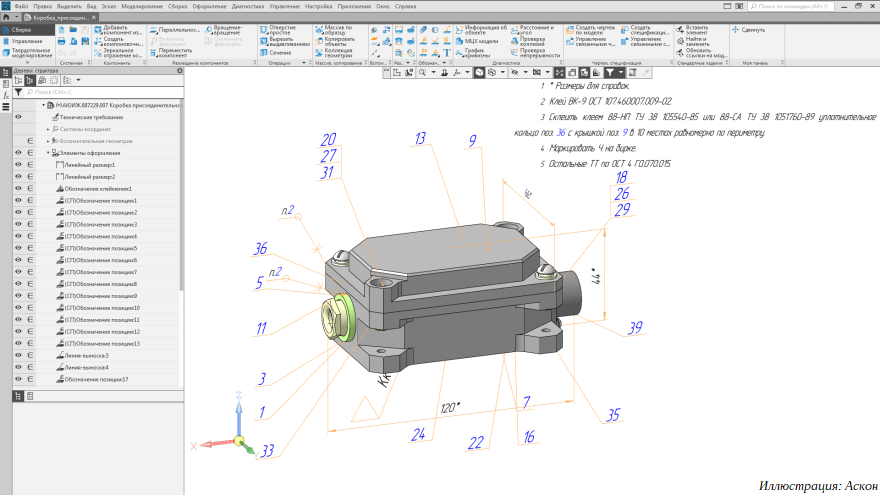Expand the Системы координат tree node
This screenshot has height=495, width=880.
point(49,129)
